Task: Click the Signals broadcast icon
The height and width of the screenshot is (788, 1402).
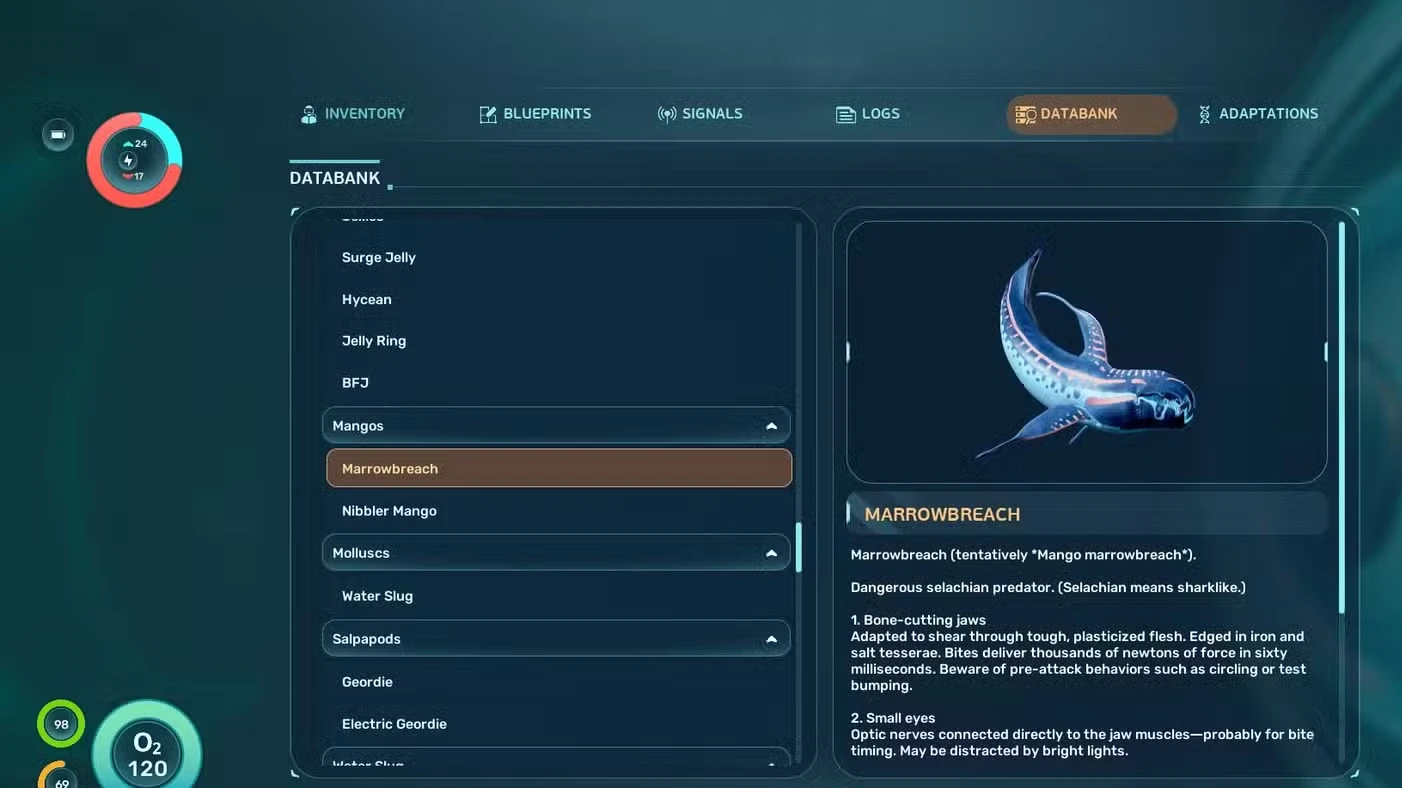Action: click(x=667, y=114)
